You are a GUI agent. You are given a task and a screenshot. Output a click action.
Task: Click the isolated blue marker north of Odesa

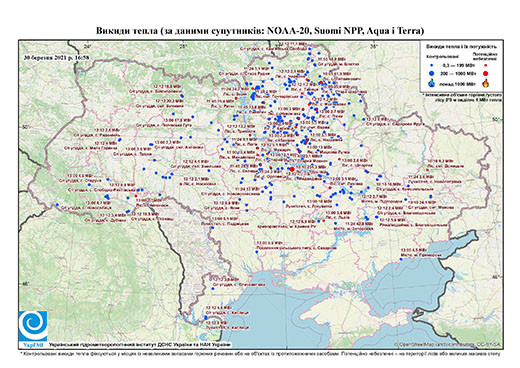click(213, 288)
